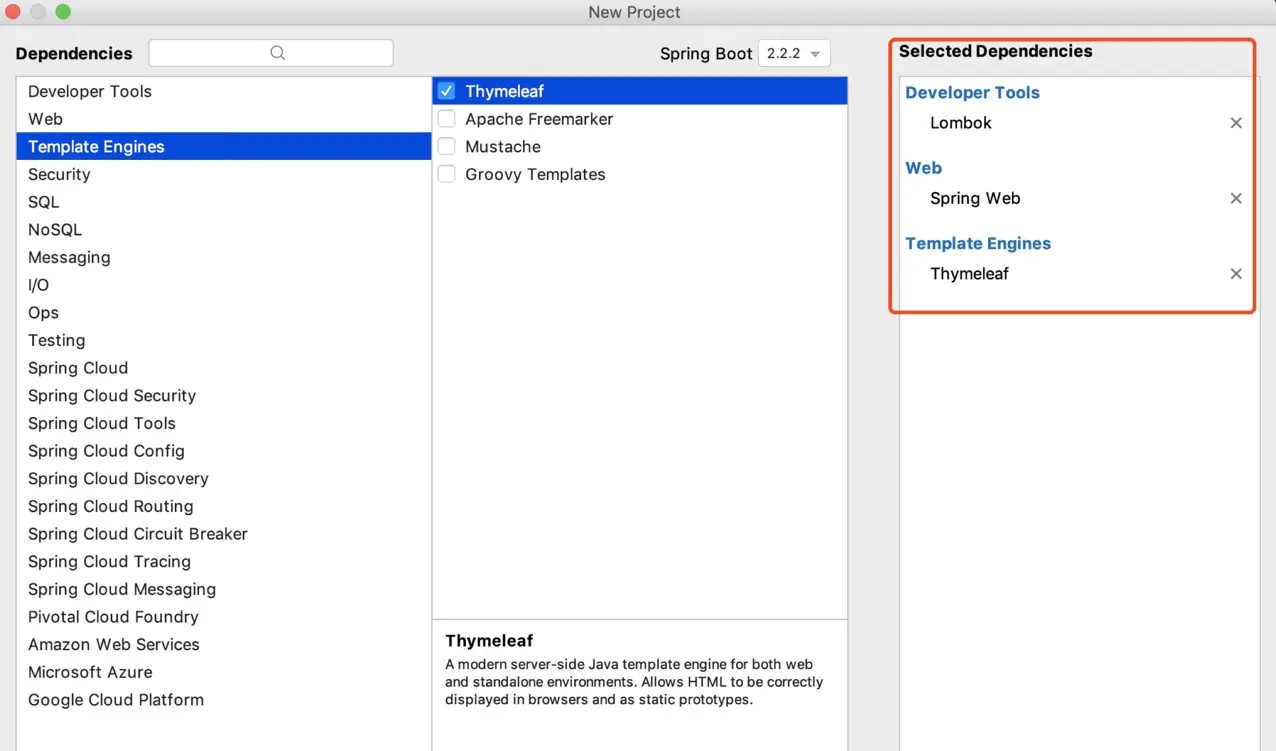Open the Security category

(x=224, y=174)
